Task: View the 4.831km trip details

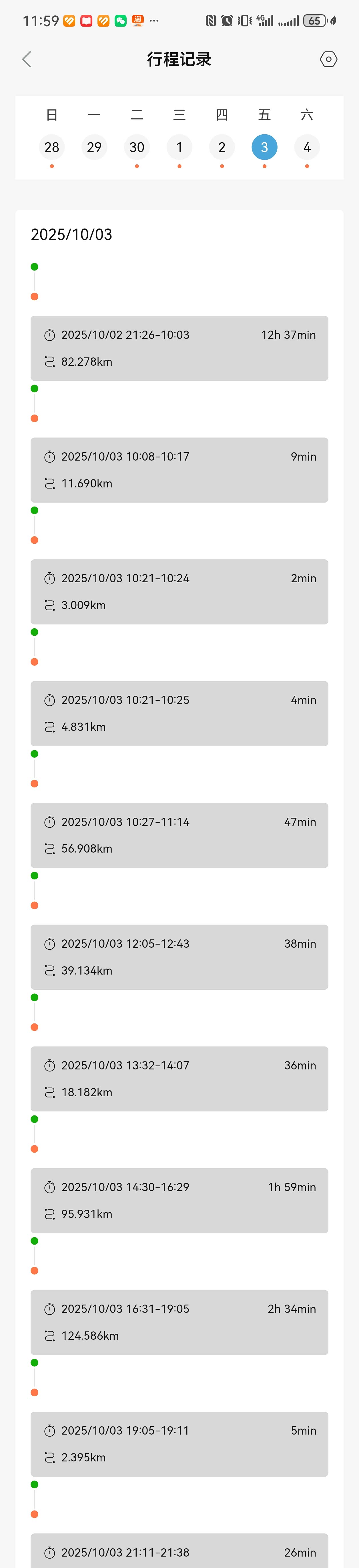Action: click(x=179, y=713)
